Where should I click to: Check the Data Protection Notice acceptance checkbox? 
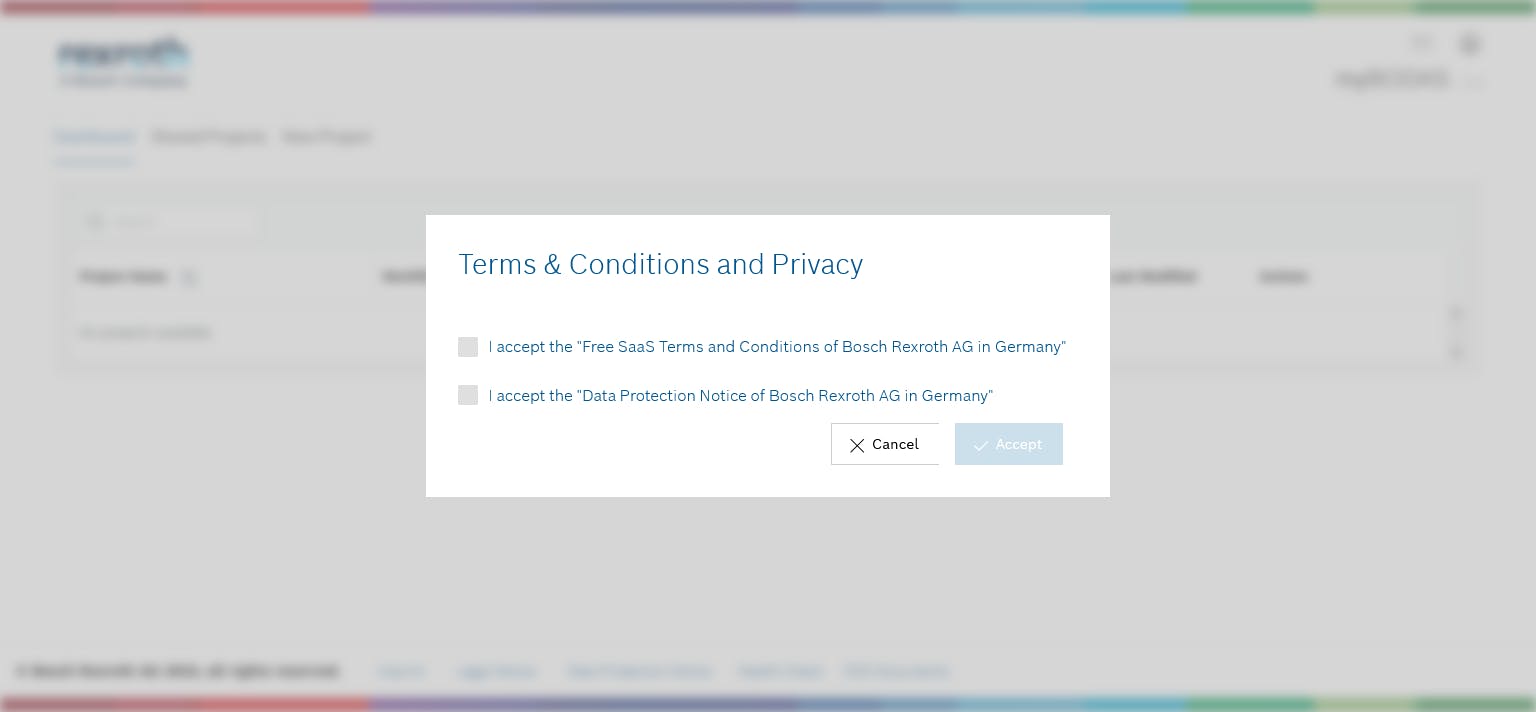tap(468, 395)
